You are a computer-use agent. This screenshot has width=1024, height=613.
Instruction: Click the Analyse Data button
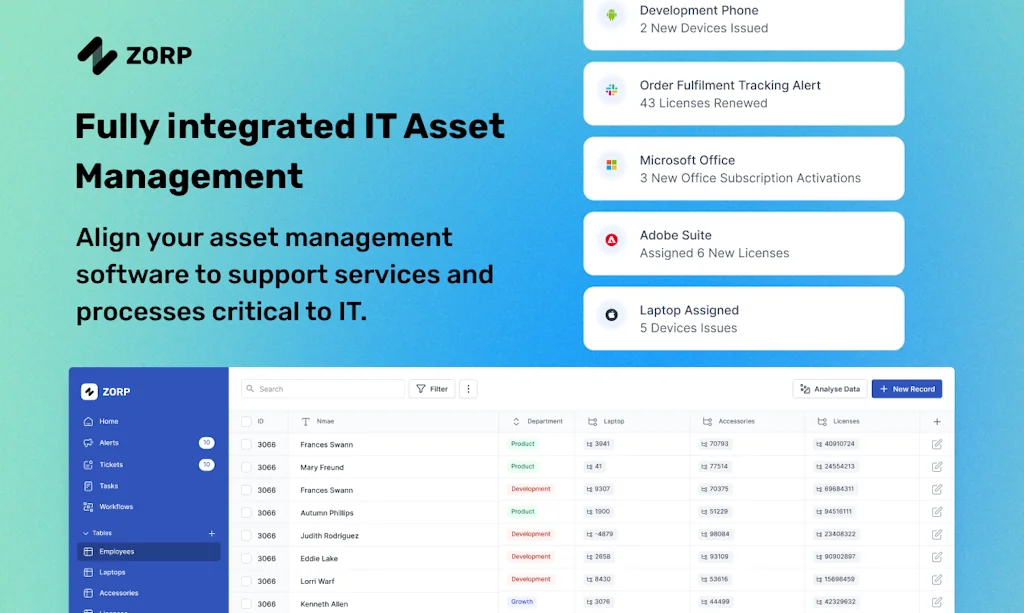tap(829, 389)
